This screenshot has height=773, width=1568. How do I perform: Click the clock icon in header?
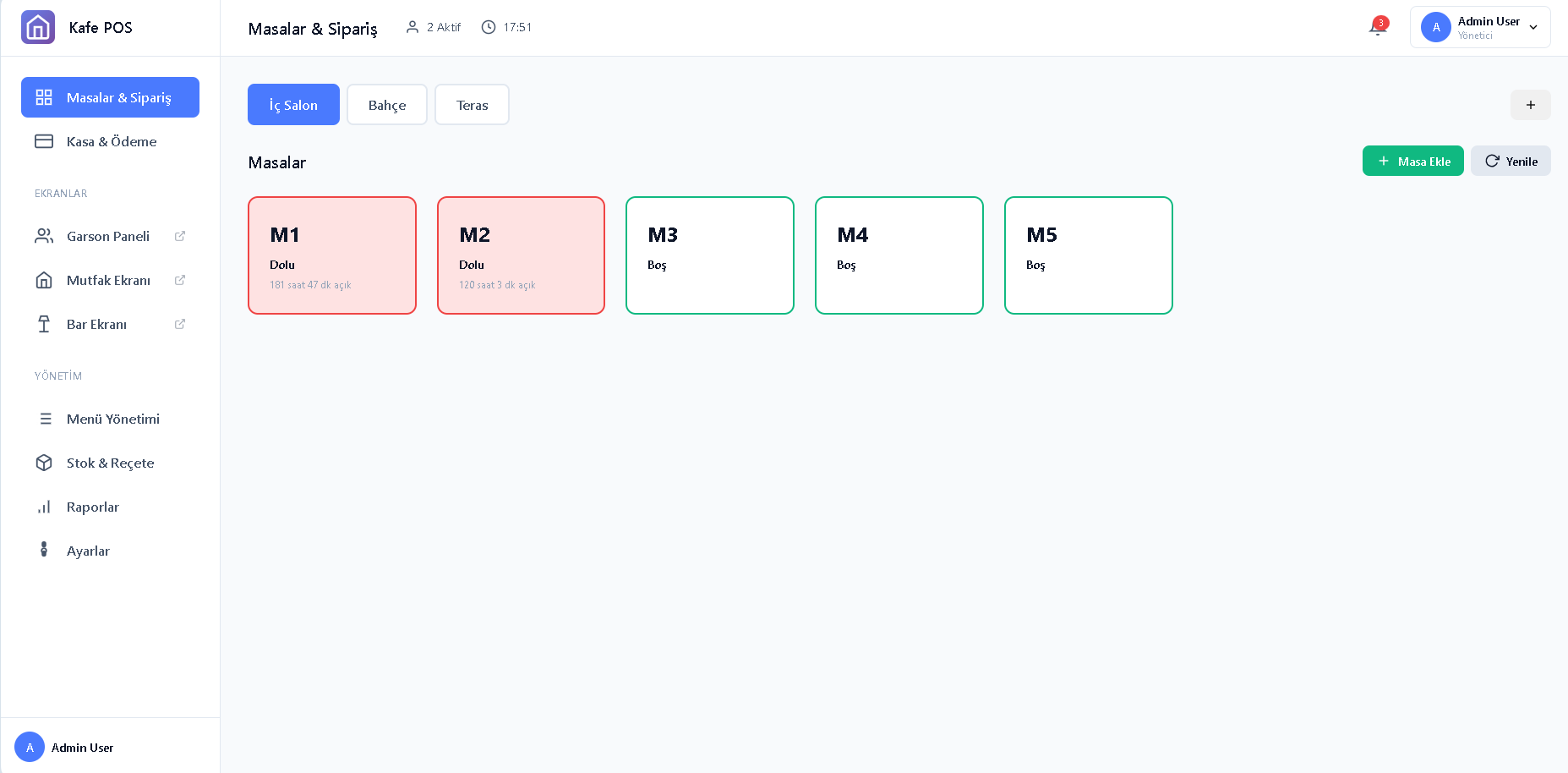489,27
